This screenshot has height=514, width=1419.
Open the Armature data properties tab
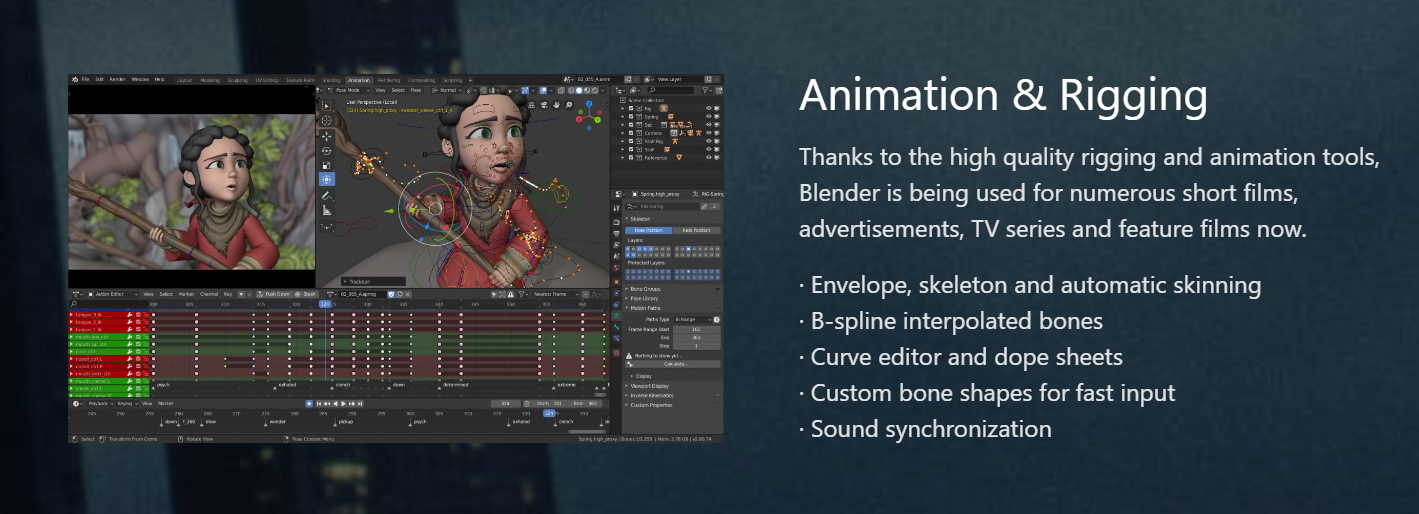click(x=616, y=316)
